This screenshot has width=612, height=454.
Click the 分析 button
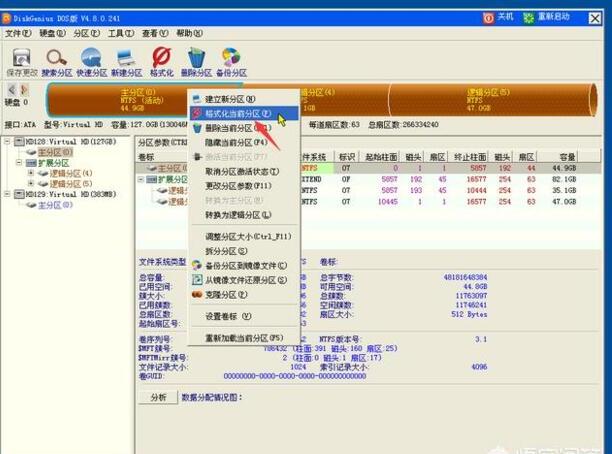pos(158,397)
